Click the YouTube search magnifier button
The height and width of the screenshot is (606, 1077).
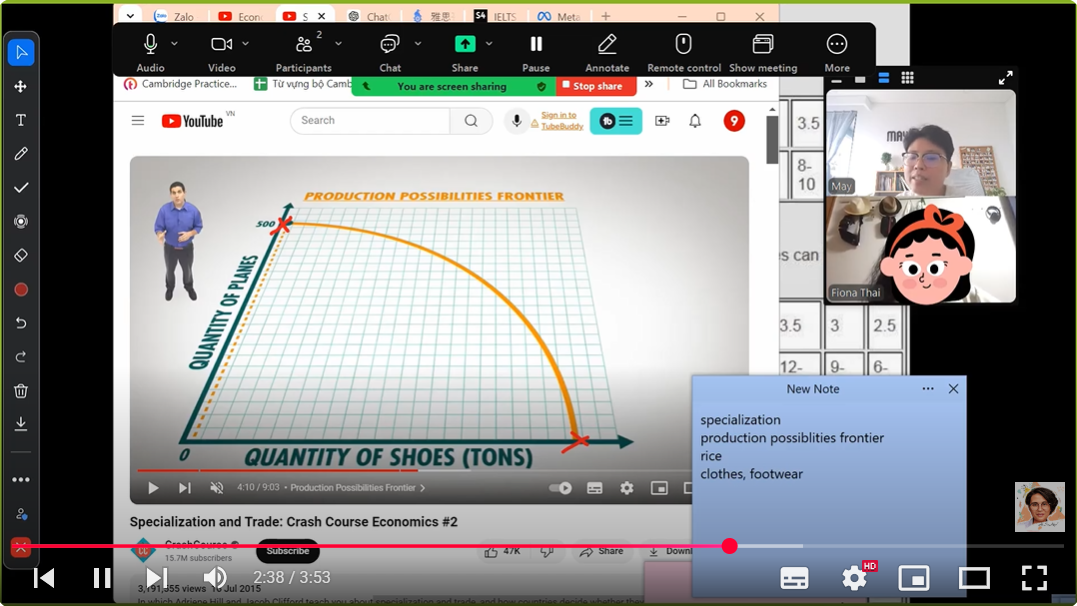tap(471, 120)
